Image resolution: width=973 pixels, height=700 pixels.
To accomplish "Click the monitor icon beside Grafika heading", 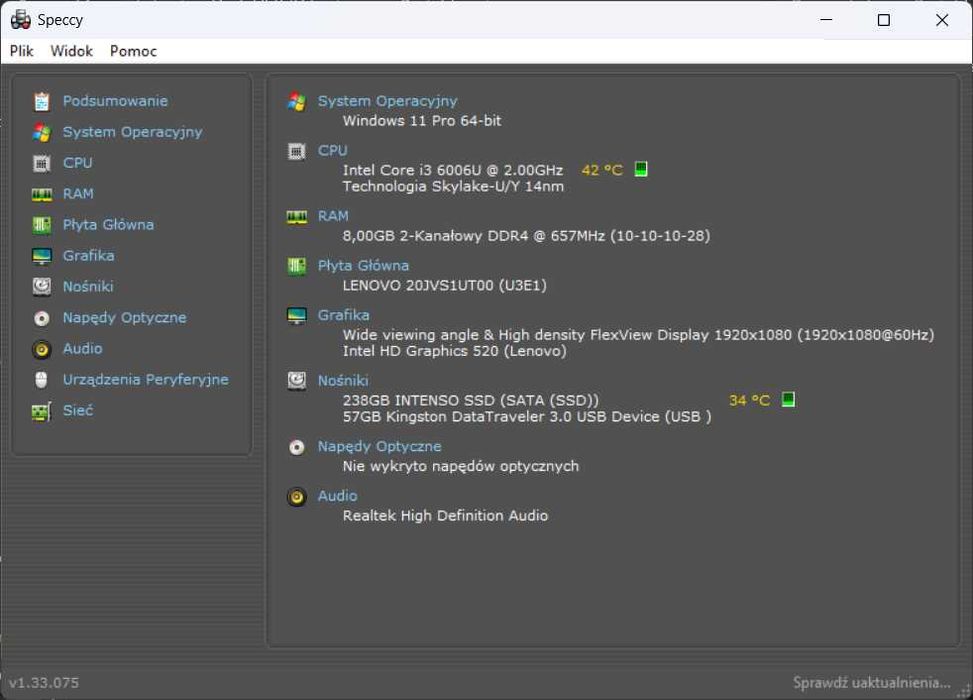I will click(297, 315).
